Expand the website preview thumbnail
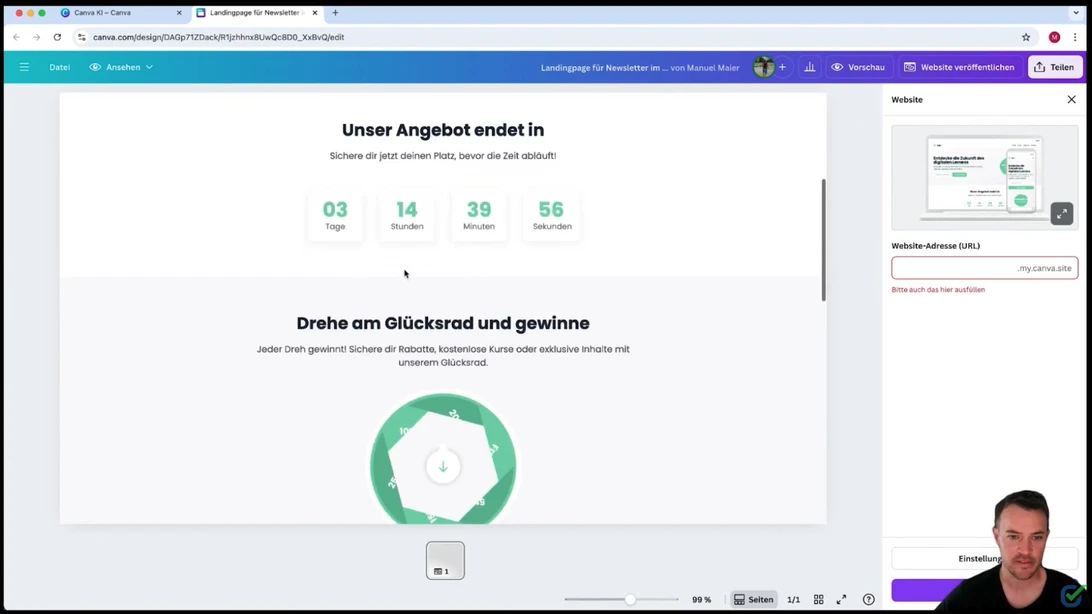Image resolution: width=1092 pixels, height=614 pixels. coord(1061,214)
